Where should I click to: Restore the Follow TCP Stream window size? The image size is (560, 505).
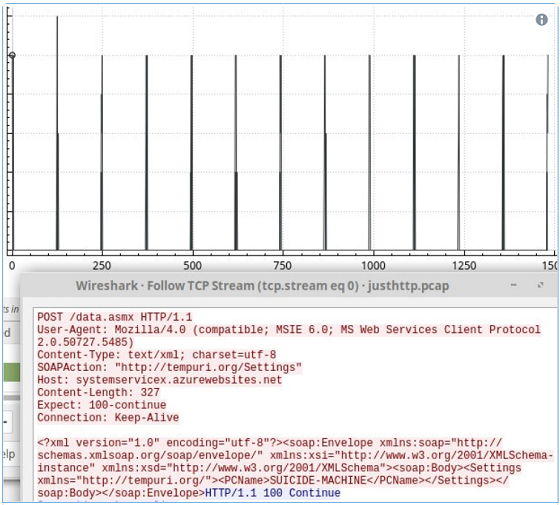[540, 285]
